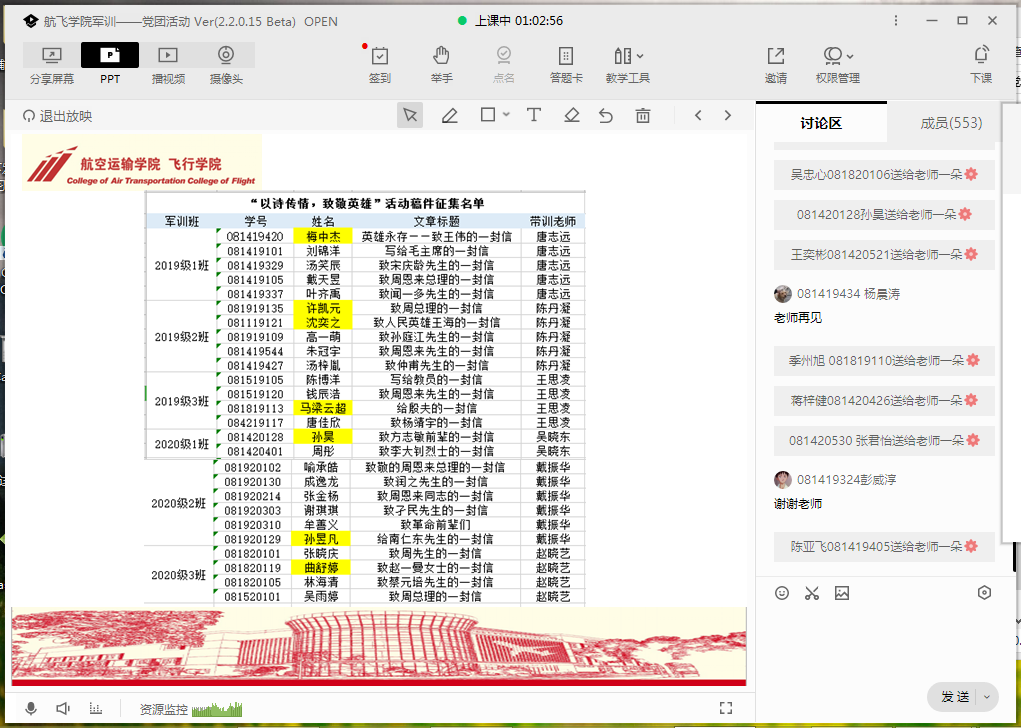Toggle the microphone on or off
This screenshot has width=1021, height=728.
click(31, 709)
